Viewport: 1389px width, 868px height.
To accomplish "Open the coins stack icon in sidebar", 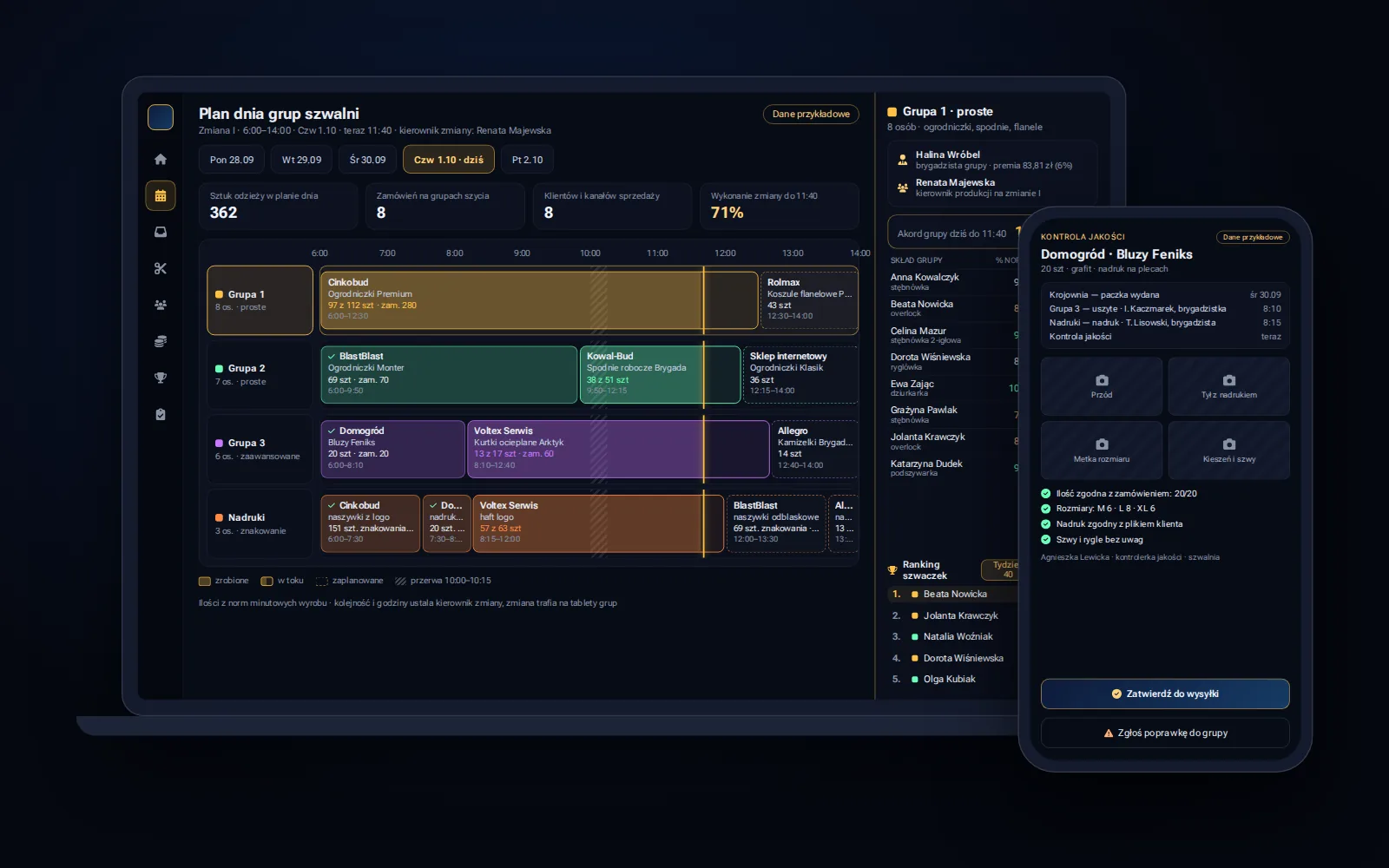I will pyautogui.click(x=161, y=341).
